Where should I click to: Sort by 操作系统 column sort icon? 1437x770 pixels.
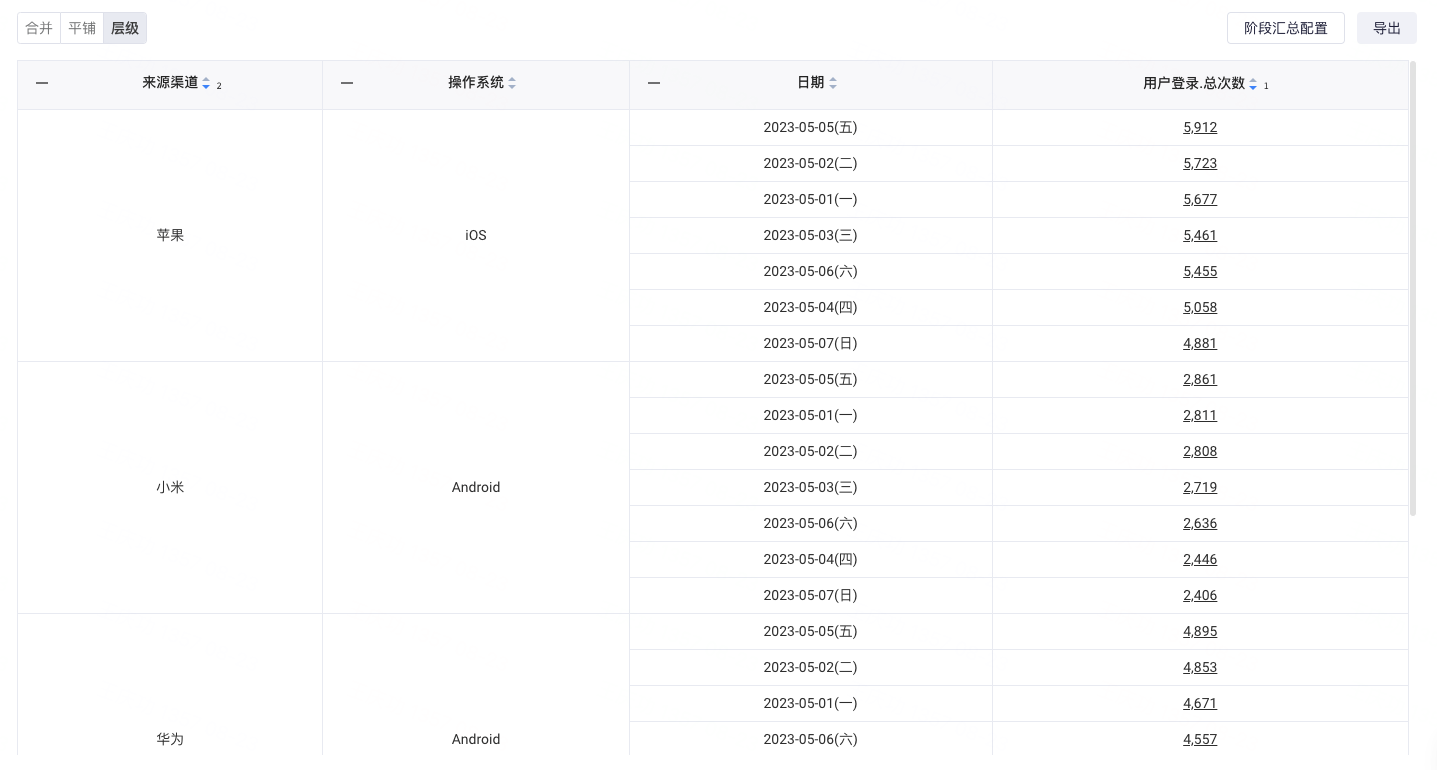click(x=512, y=84)
